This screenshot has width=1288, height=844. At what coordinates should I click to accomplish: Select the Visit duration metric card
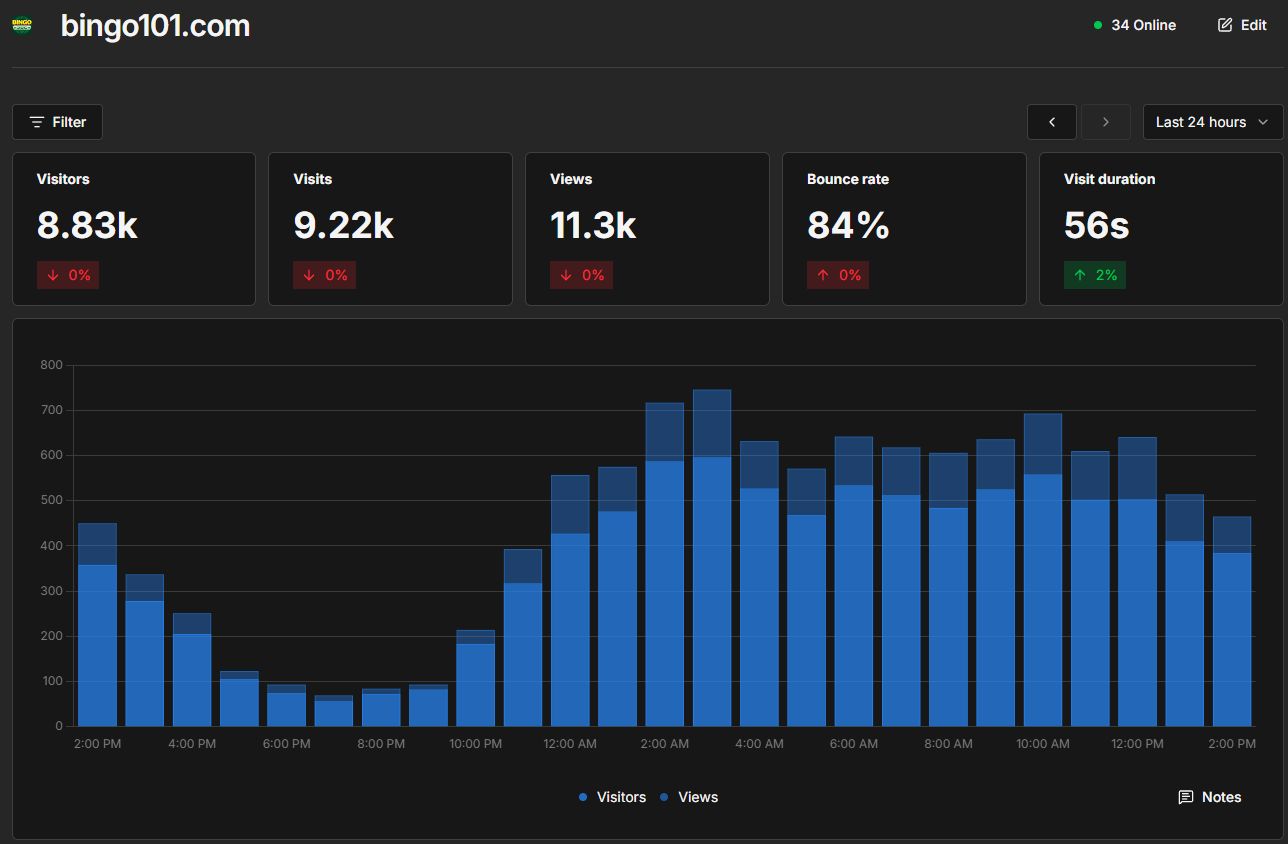[1161, 229]
